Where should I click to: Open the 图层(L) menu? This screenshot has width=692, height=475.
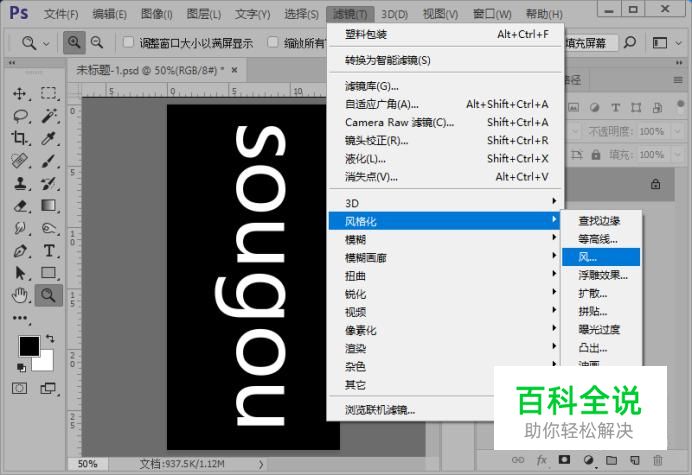click(203, 14)
